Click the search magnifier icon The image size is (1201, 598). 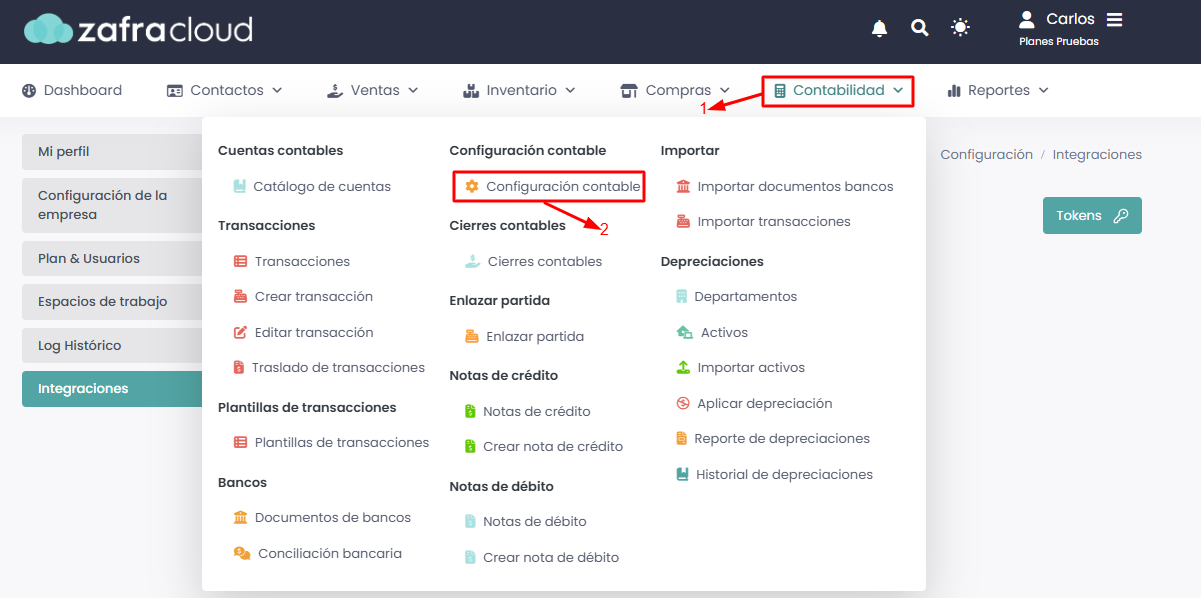click(920, 28)
